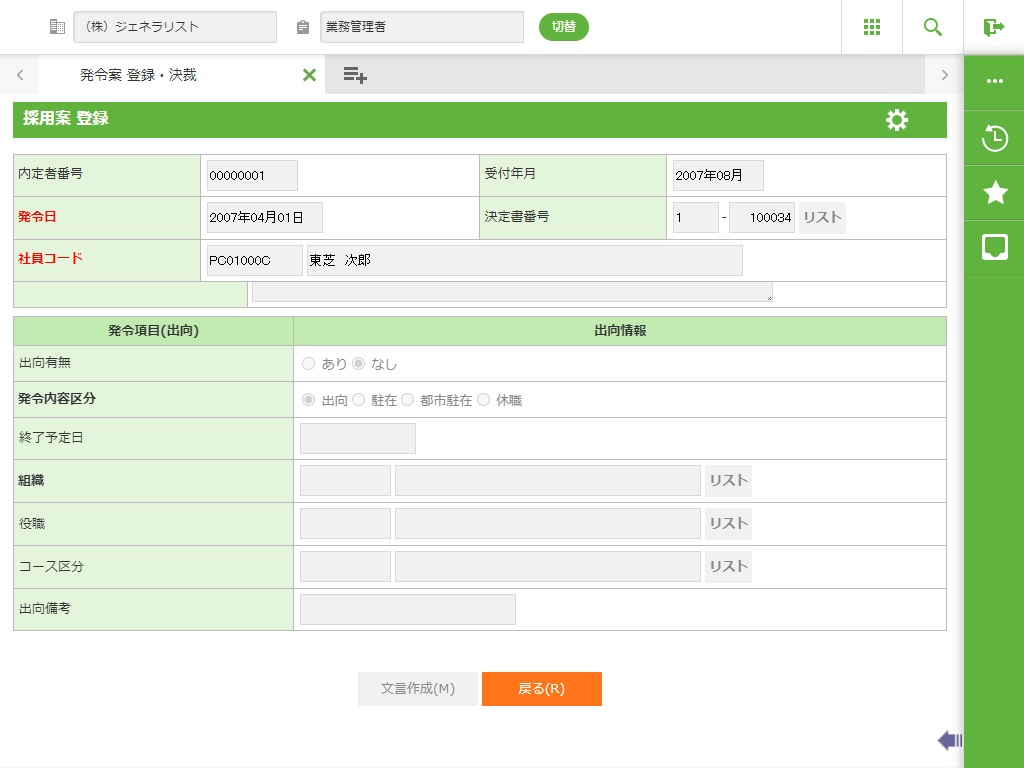Click the logout icon in top right

tap(994, 27)
